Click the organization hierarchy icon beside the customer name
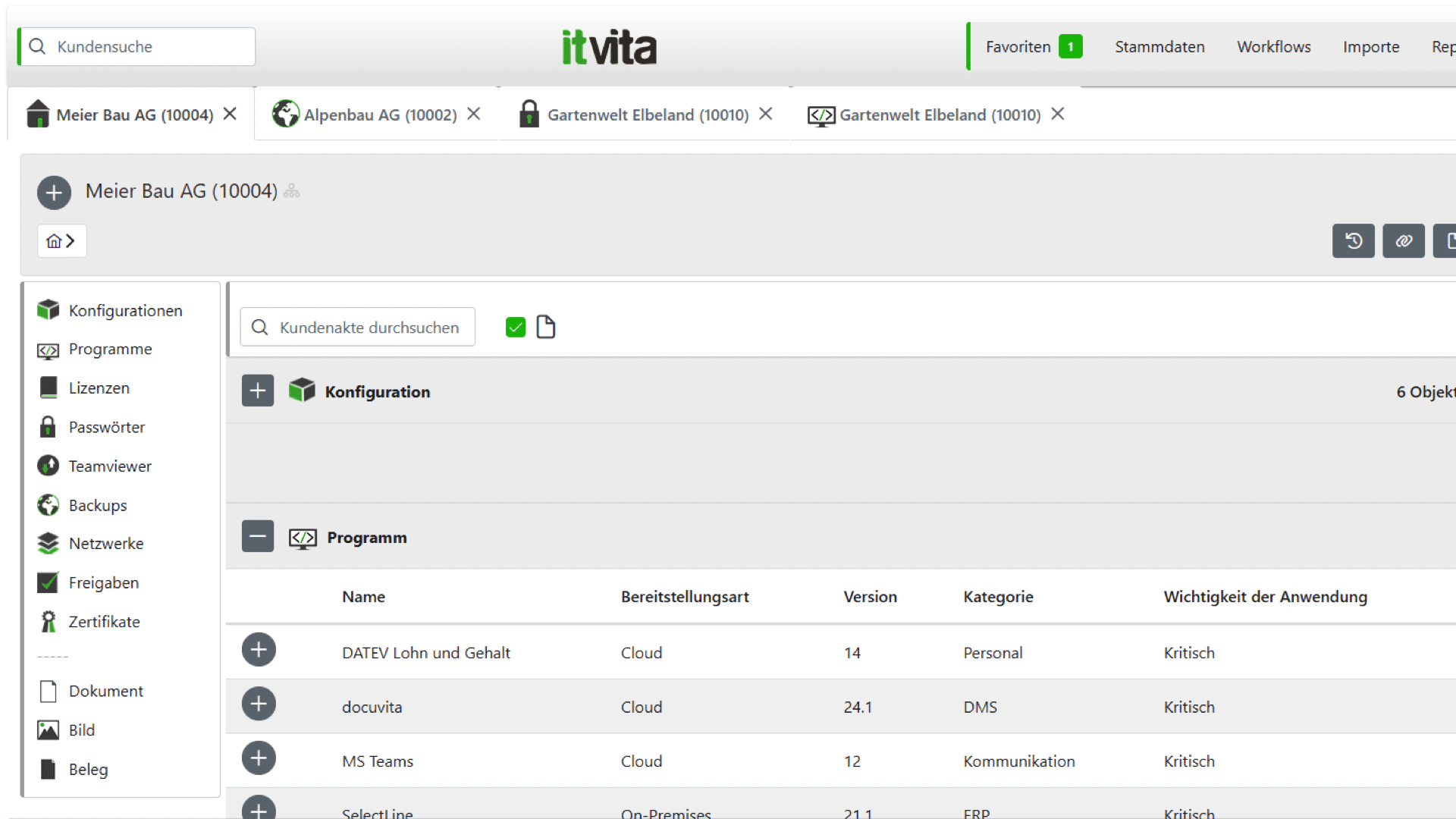The image size is (1456, 819). pos(292,192)
